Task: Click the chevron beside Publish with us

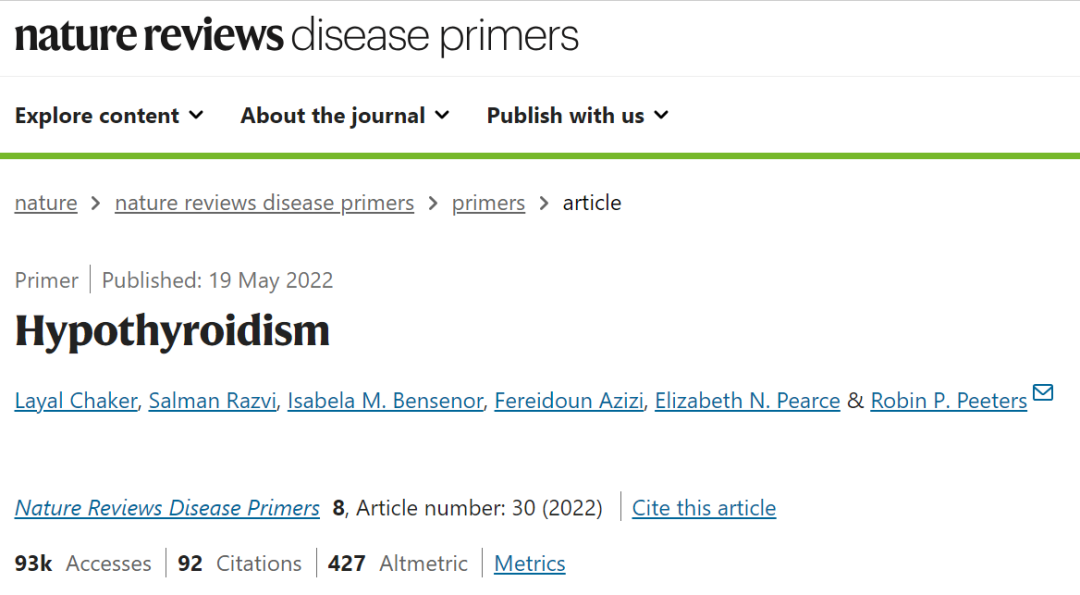Action: tap(661, 115)
